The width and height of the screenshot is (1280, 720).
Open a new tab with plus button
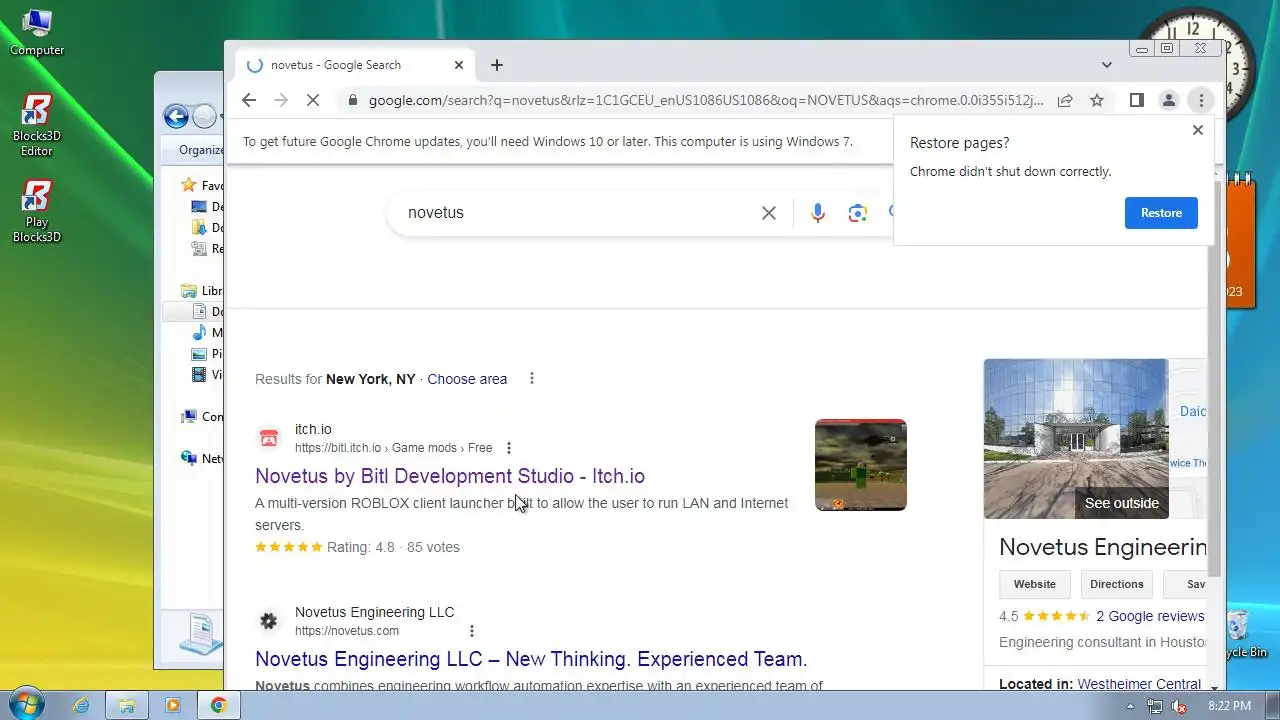[497, 65]
